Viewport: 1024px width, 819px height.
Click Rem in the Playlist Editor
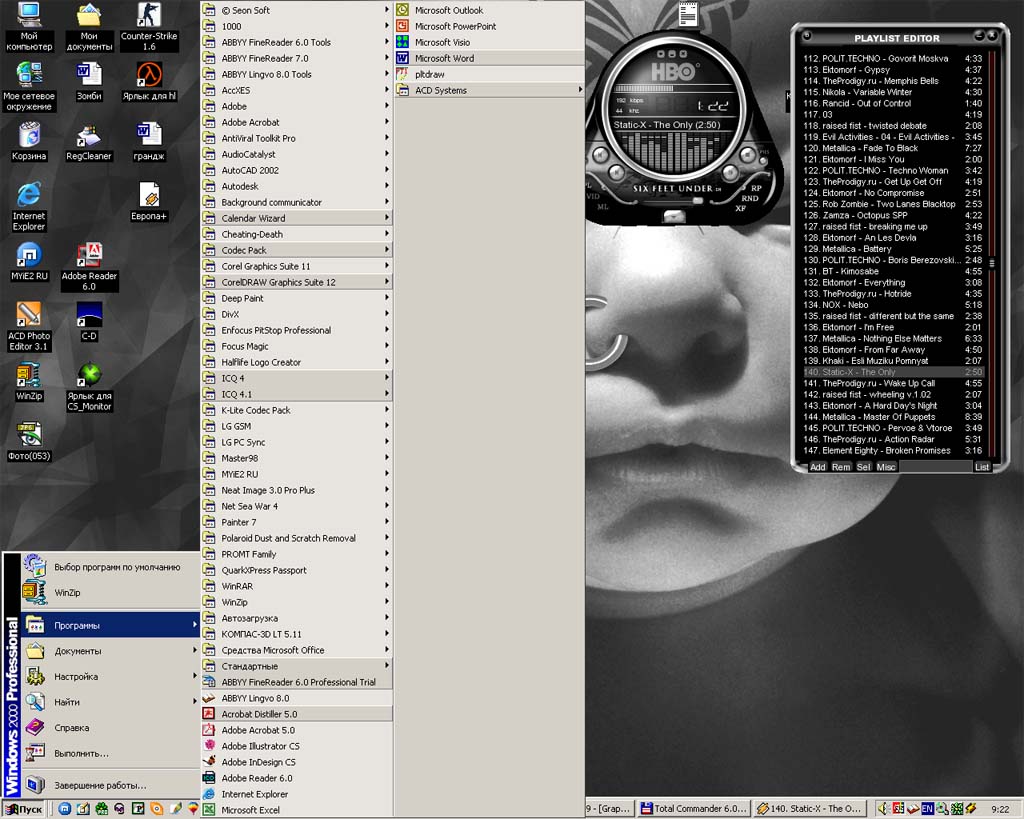pos(841,467)
